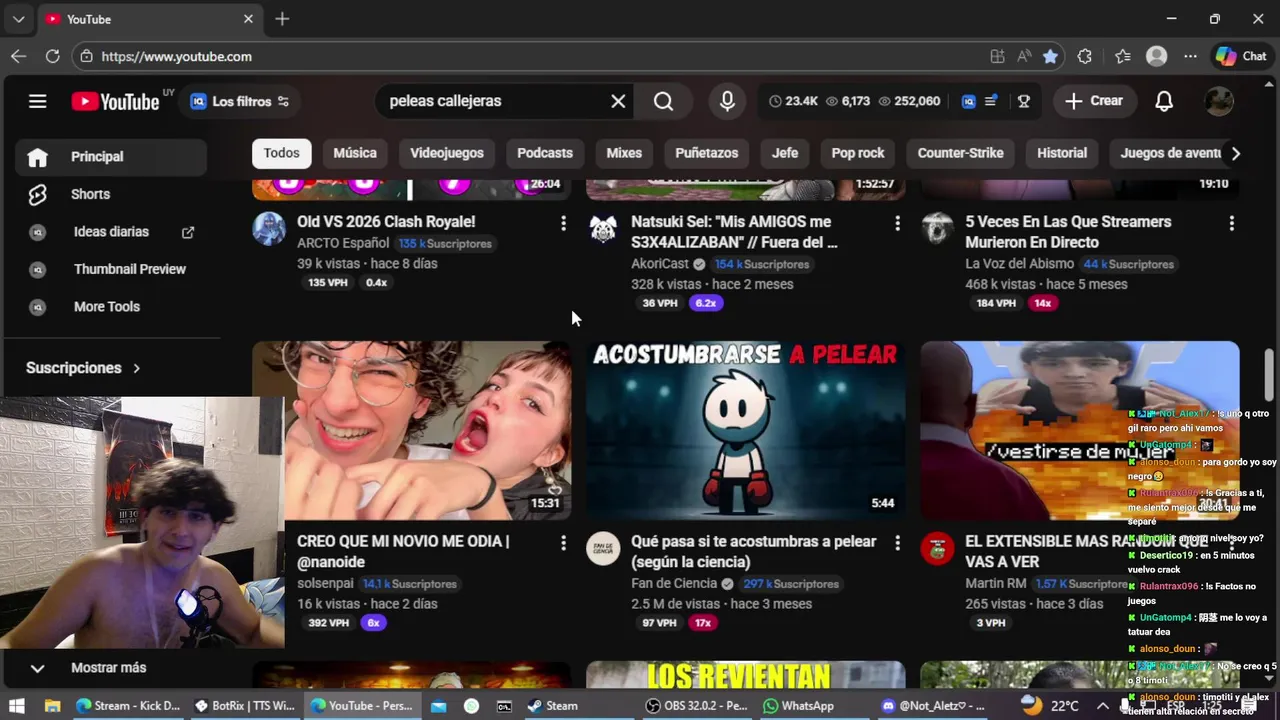Open the browser favorites list icon
This screenshot has width=1280, height=720.
[x=1122, y=57]
